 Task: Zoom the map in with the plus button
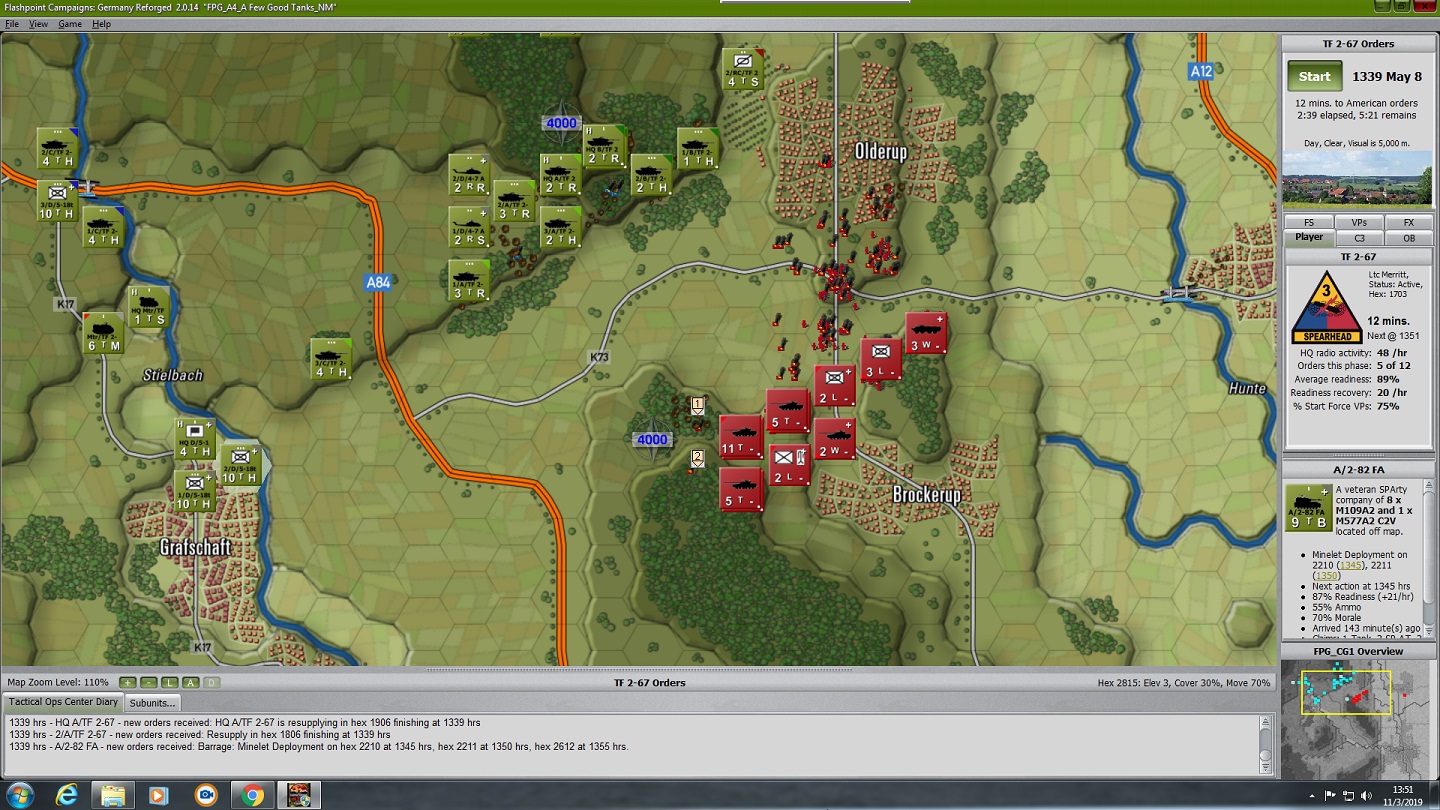pos(127,683)
